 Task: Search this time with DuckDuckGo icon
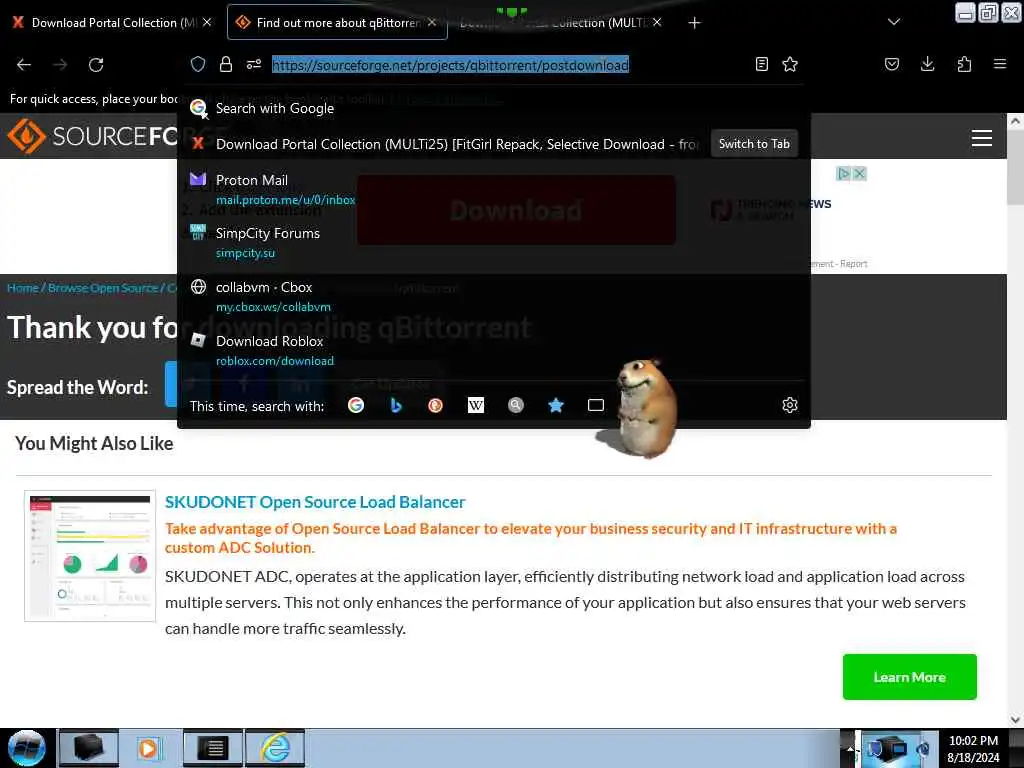click(x=436, y=406)
